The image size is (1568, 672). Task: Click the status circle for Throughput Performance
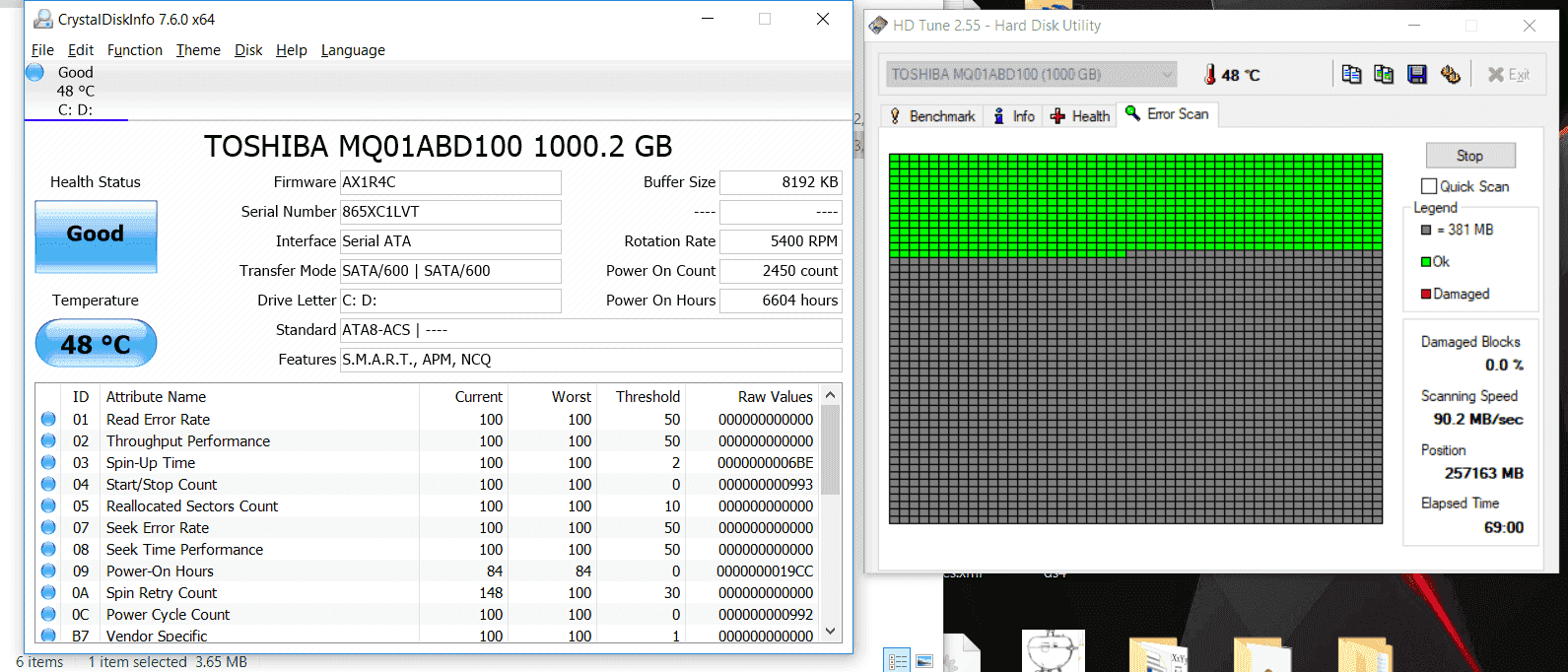48,440
